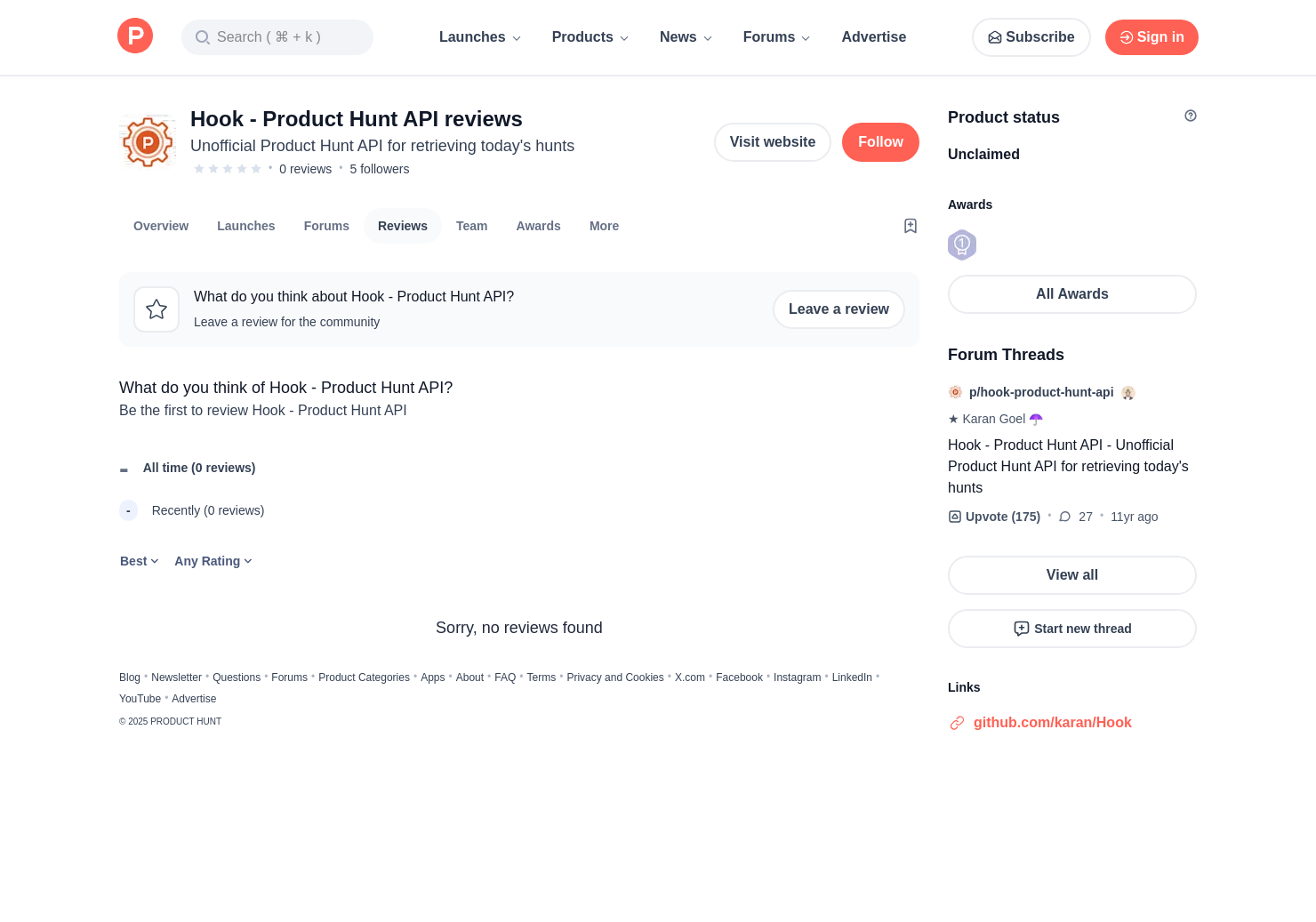Viewport: 1316px width, 922px height.
Task: Open the Forums dropdown in header
Action: pos(777,37)
